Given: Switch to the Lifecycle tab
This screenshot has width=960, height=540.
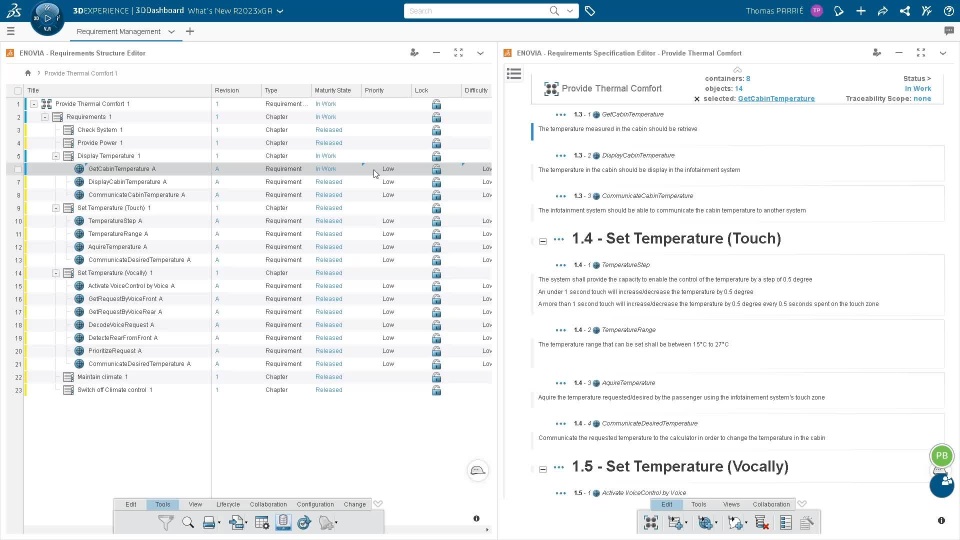Looking at the screenshot, I should [x=228, y=504].
